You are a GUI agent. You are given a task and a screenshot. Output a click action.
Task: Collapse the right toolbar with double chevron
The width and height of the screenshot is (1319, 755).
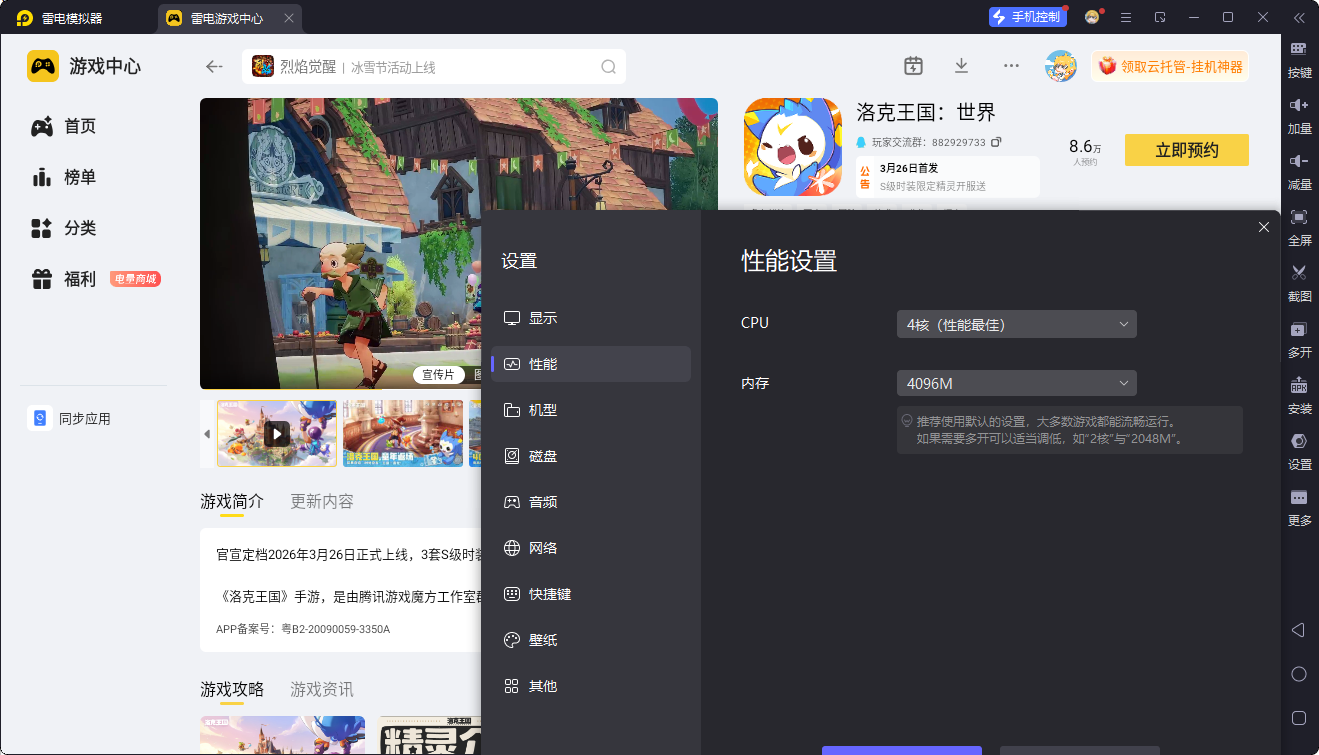[1299, 17]
